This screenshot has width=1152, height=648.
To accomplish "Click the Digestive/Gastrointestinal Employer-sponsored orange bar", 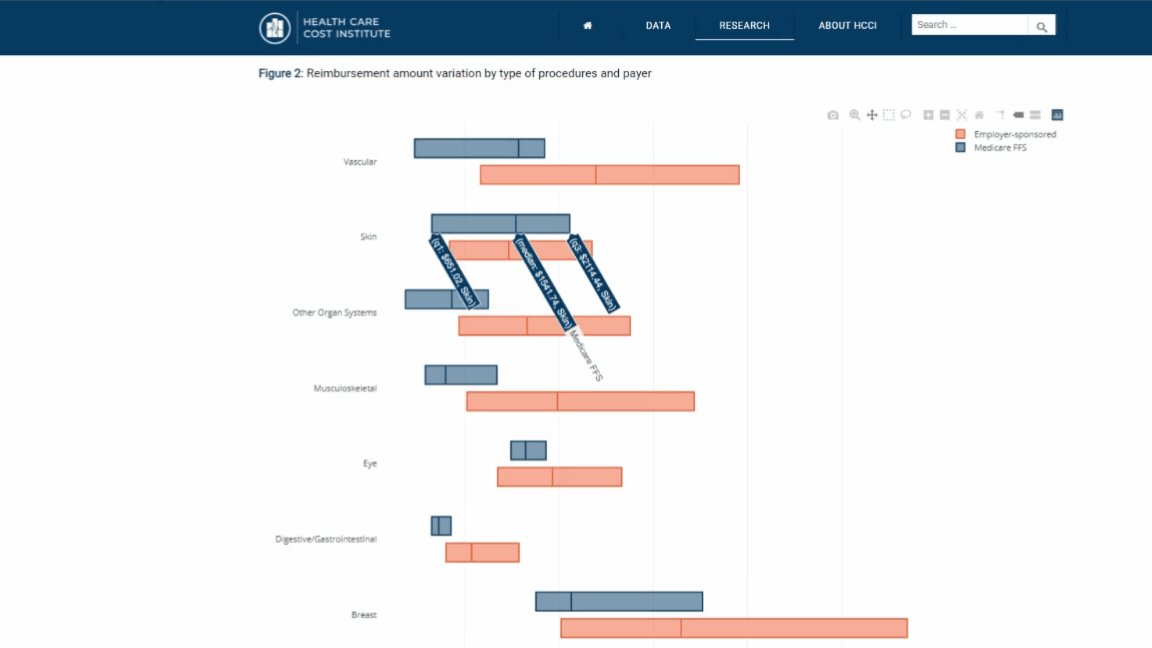I will coord(482,552).
